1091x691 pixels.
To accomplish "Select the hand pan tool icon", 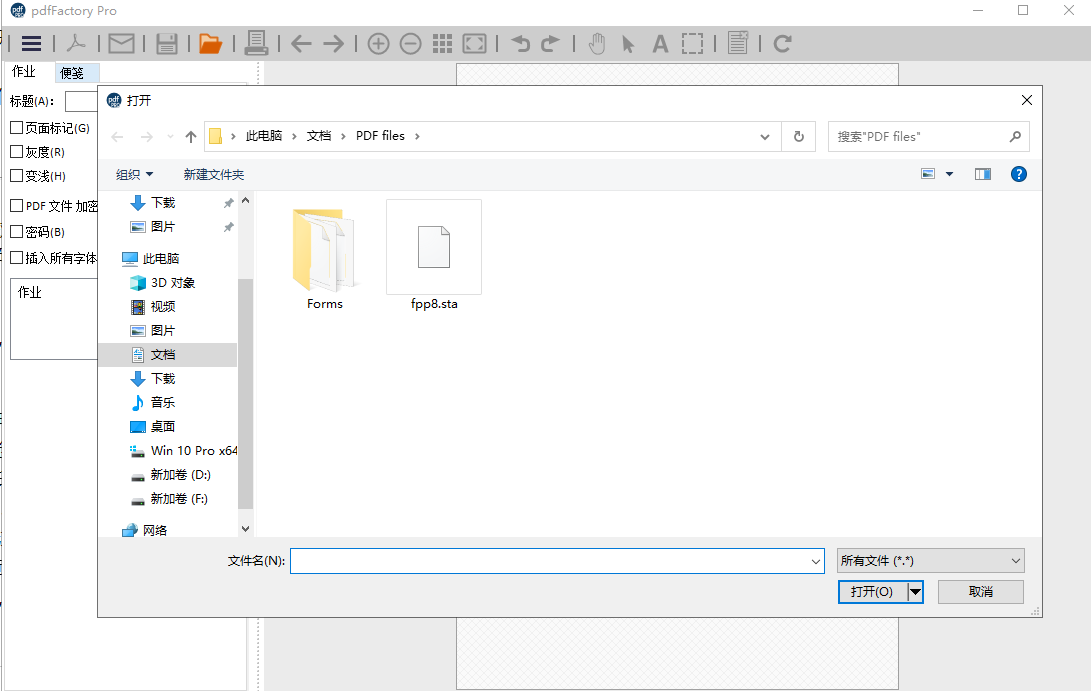I will pyautogui.click(x=597, y=43).
